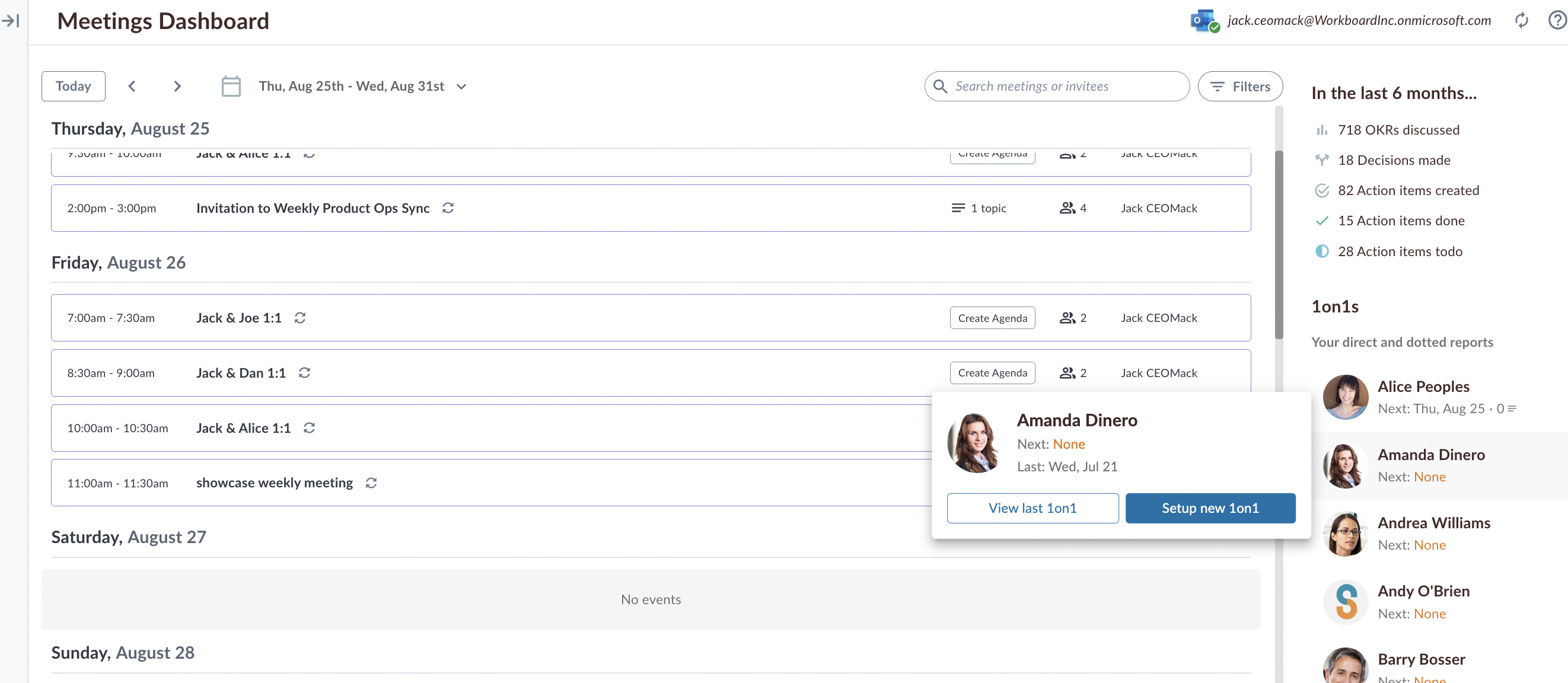The height and width of the screenshot is (683, 1568).
Task: Click recurring icon on Weekly Product Ops Sync
Action: coord(448,208)
